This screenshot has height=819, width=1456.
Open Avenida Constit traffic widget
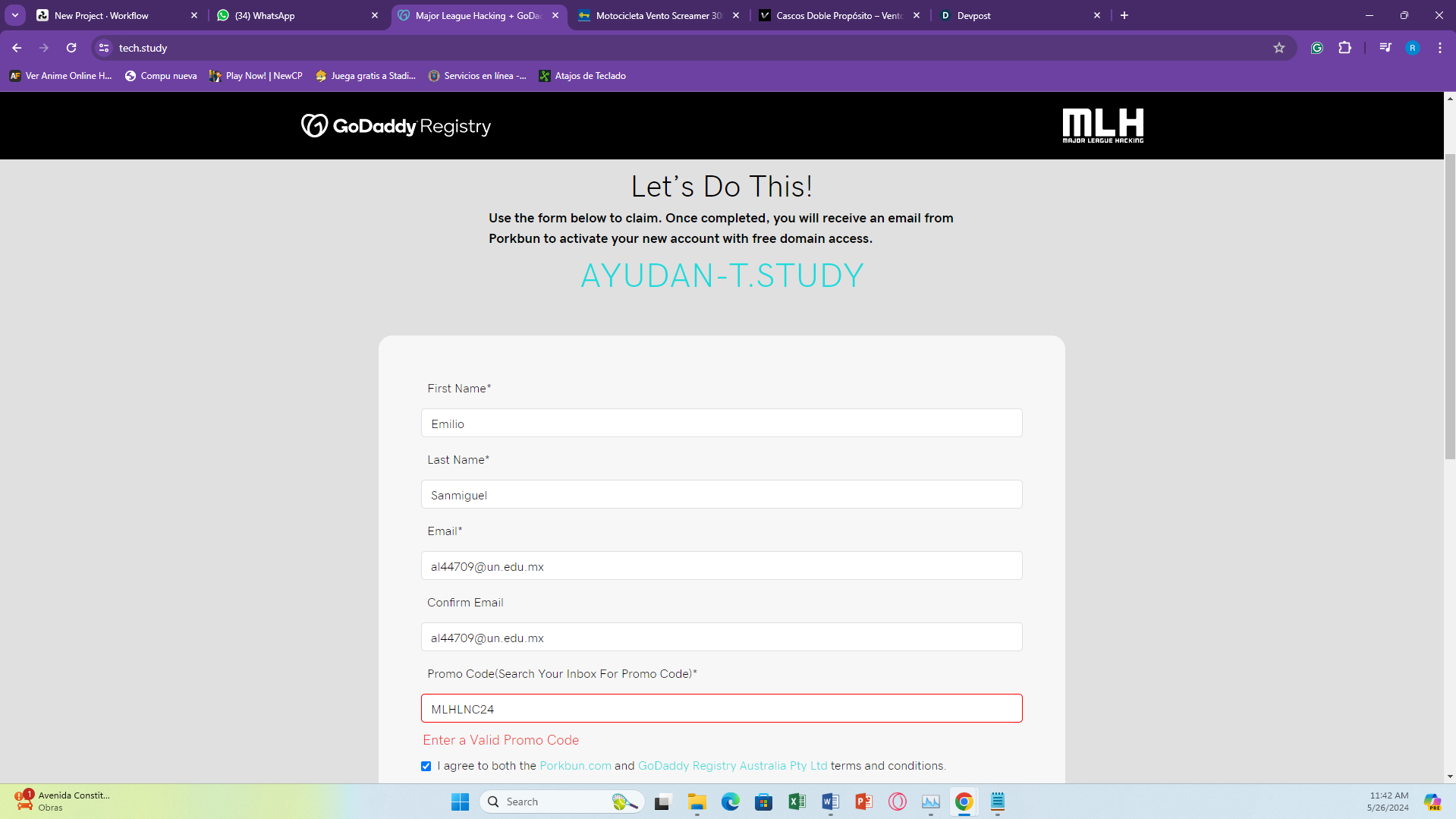(62, 802)
